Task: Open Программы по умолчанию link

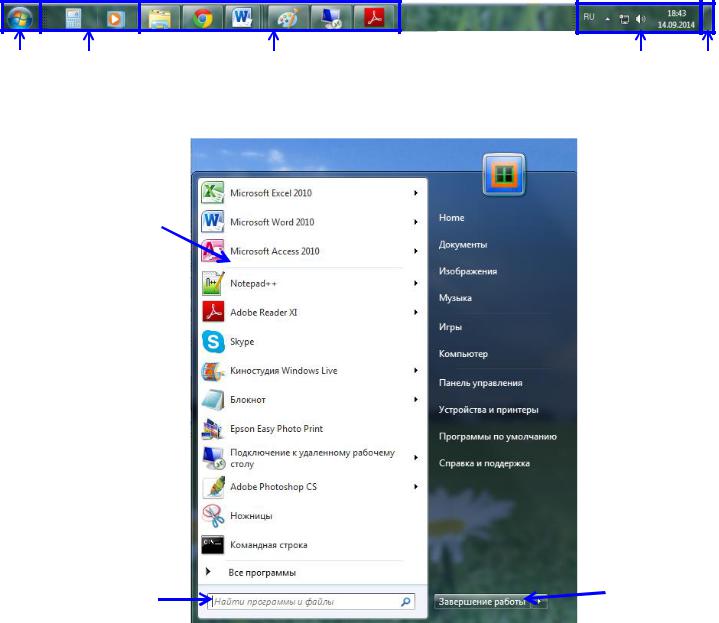Action: click(498, 436)
